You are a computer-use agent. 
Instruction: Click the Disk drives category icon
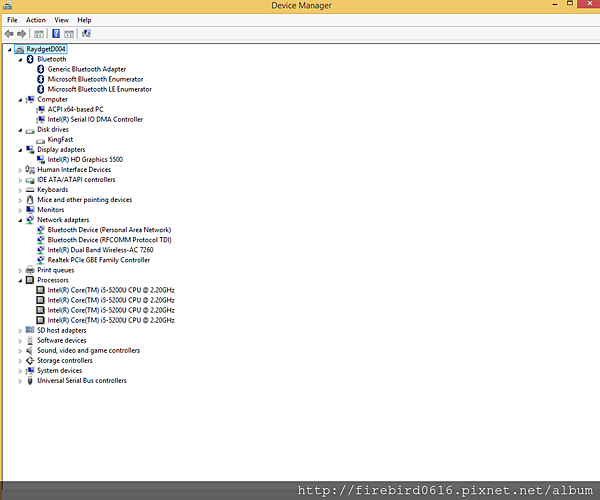(30, 131)
